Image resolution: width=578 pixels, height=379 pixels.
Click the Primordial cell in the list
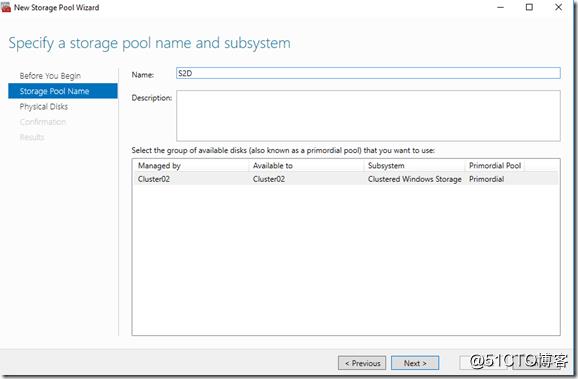point(487,179)
